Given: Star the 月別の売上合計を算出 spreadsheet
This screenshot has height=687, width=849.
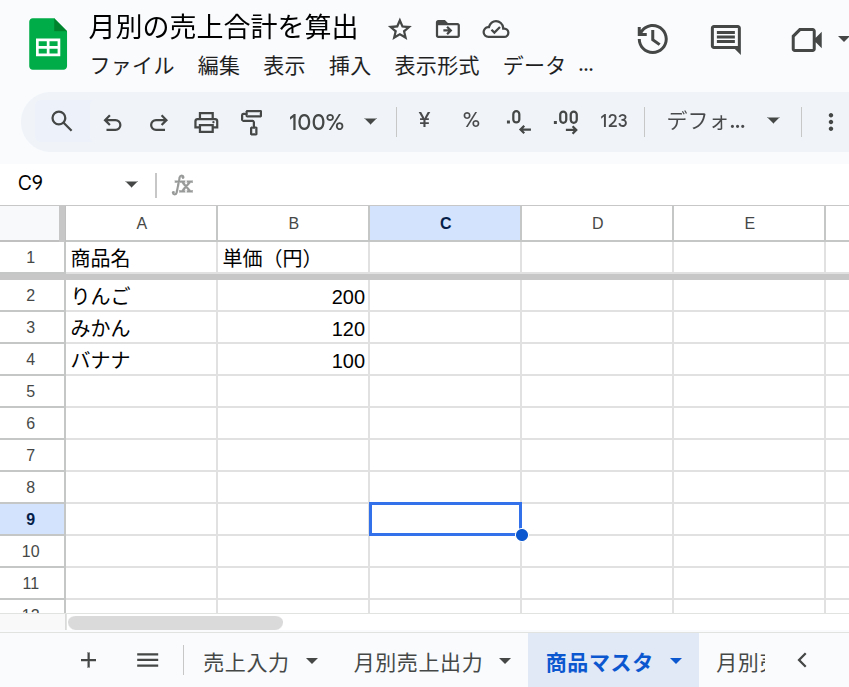Looking at the screenshot, I should pos(399,30).
